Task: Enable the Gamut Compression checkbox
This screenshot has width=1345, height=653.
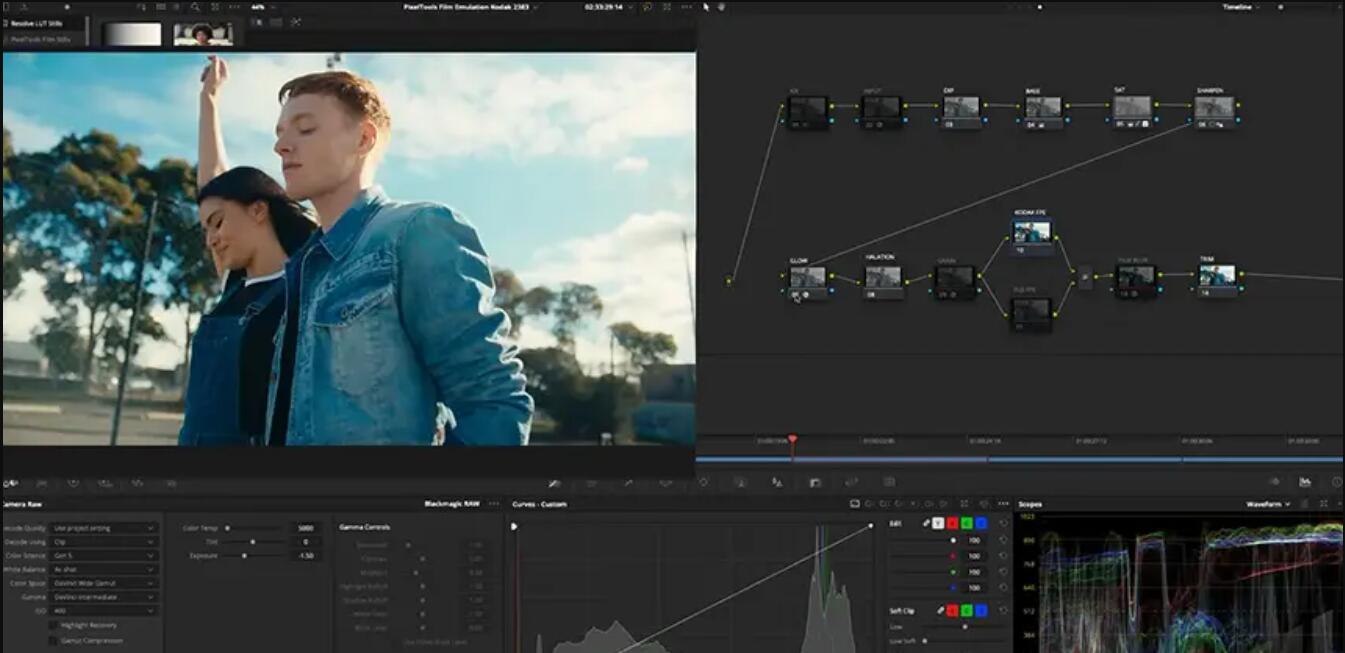Action: 53,640
